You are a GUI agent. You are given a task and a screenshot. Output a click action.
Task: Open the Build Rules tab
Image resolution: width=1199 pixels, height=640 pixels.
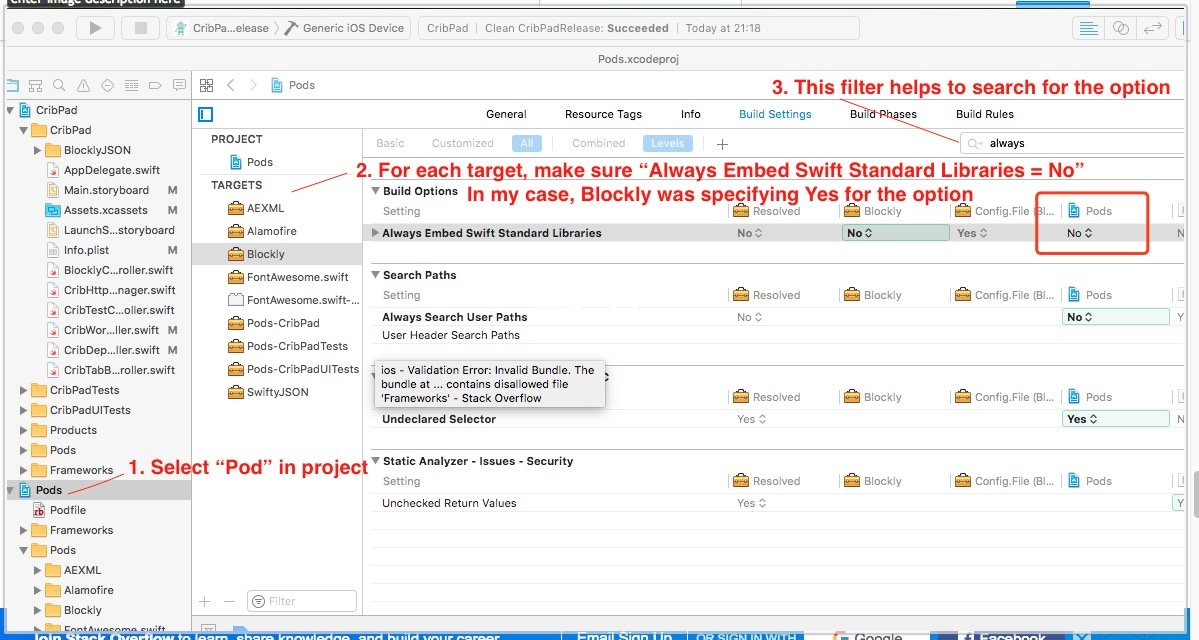pos(985,114)
